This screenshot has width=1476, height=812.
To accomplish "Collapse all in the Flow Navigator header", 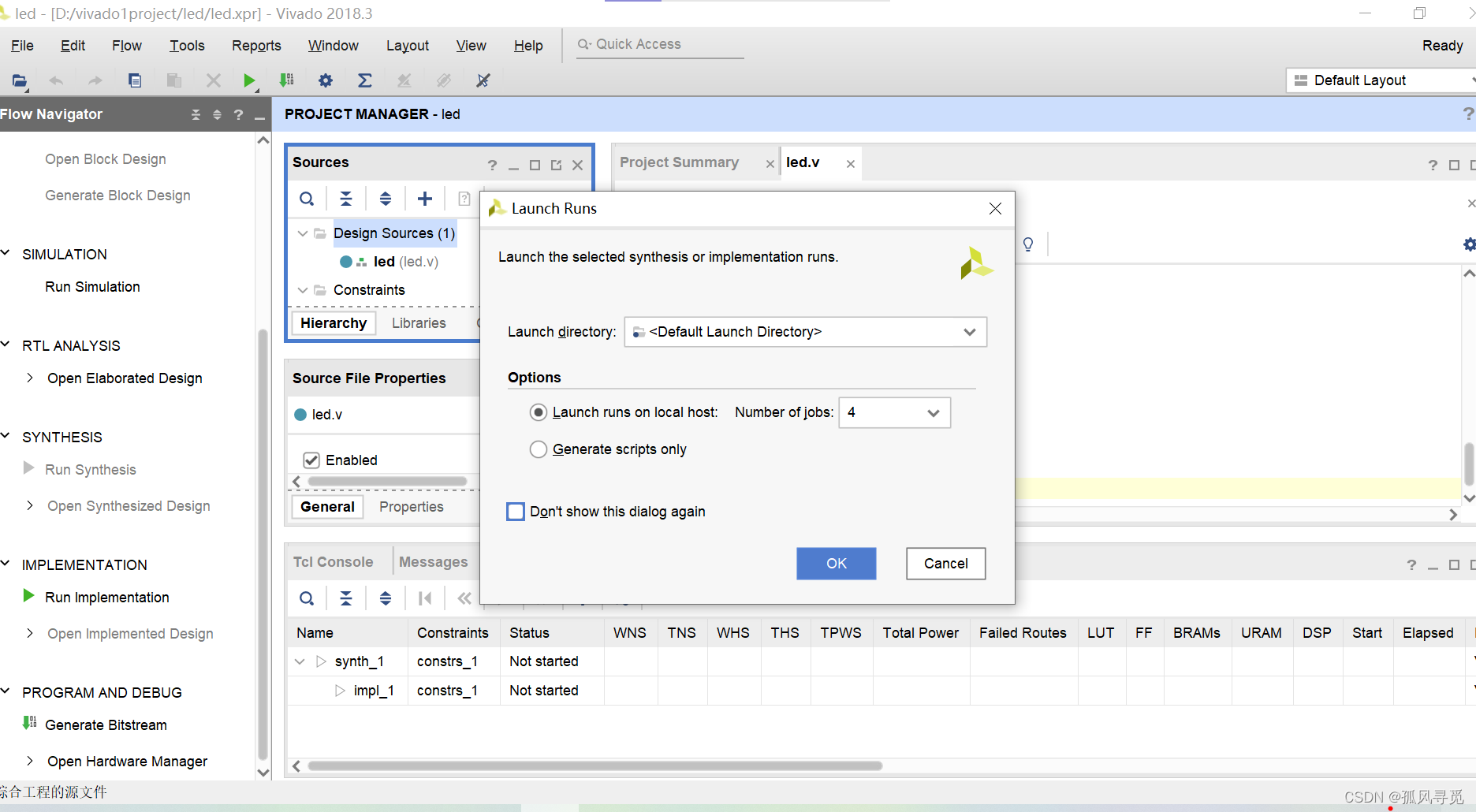I will pos(196,114).
